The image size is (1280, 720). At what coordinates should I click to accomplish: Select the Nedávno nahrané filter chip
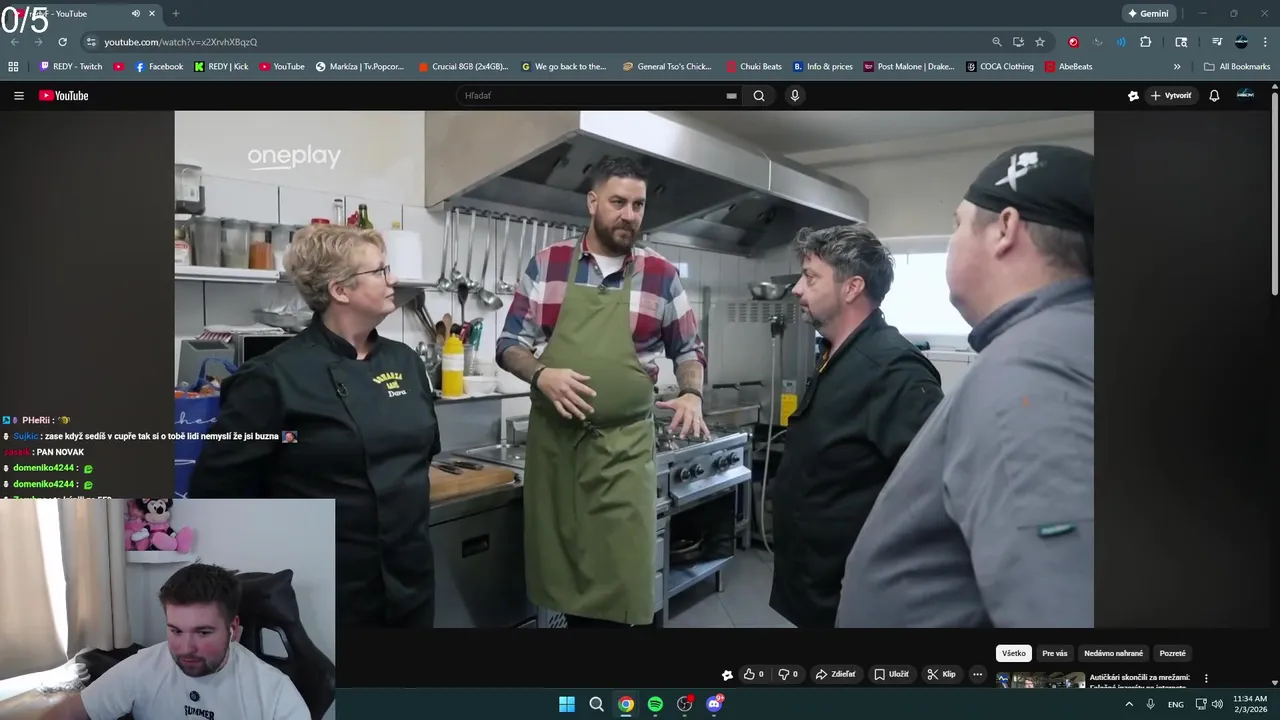point(1113,653)
